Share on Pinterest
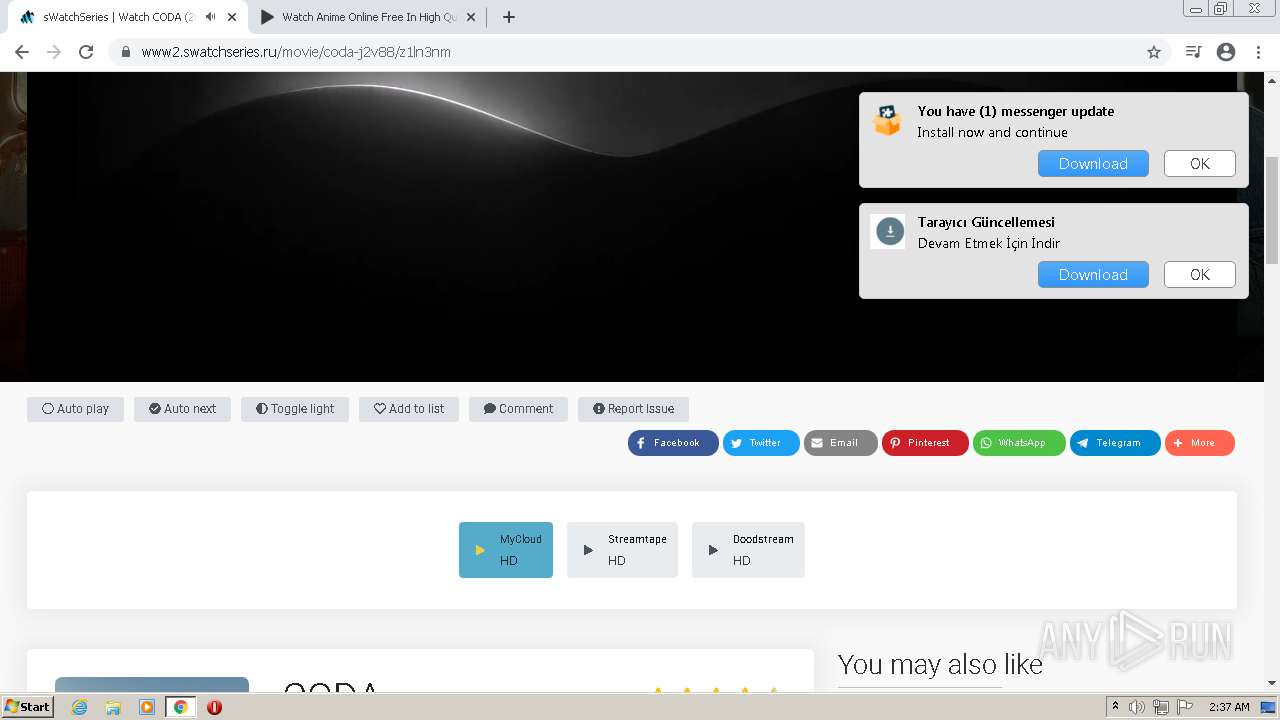Image resolution: width=1280 pixels, height=720 pixels. point(925,443)
